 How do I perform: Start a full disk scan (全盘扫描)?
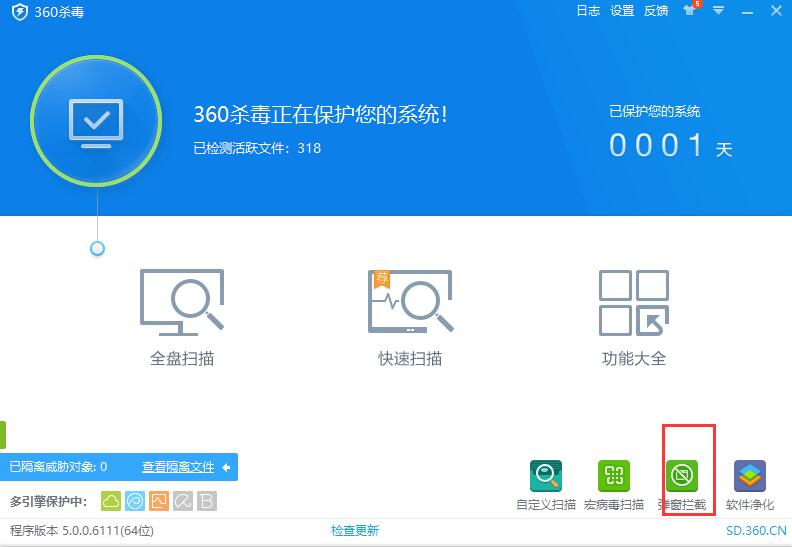point(182,318)
